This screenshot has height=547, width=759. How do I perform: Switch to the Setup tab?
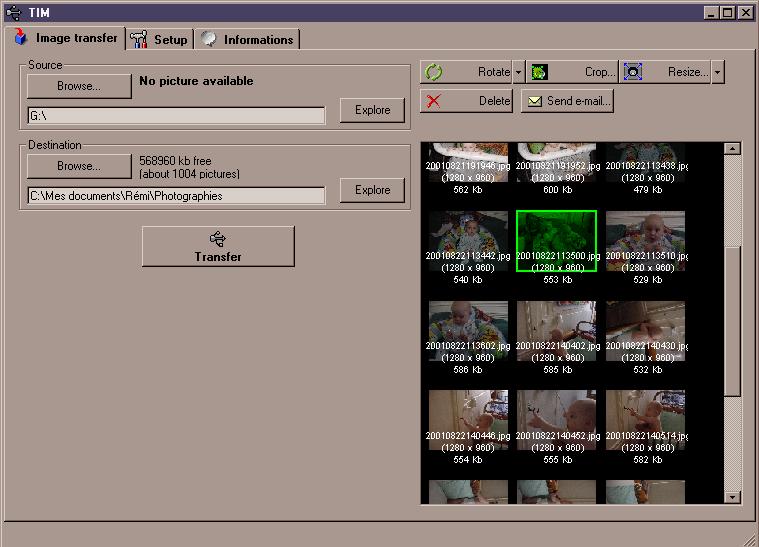[160, 39]
